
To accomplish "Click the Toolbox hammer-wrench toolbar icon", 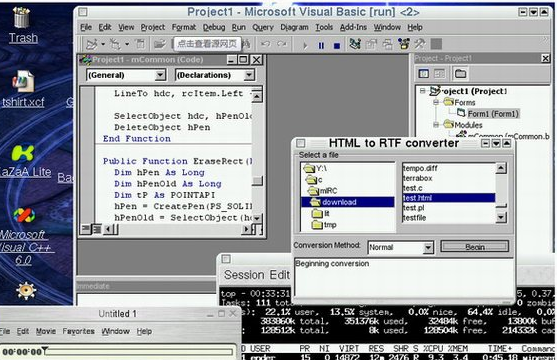I will pos(420,44).
